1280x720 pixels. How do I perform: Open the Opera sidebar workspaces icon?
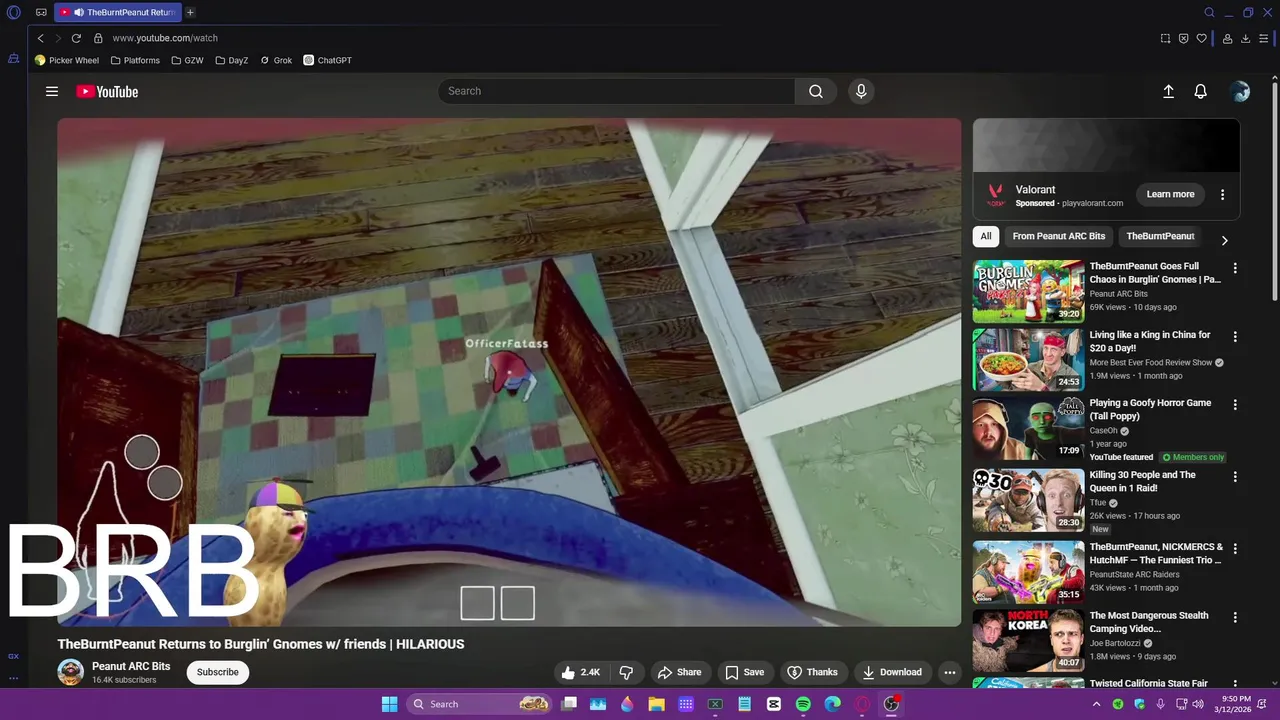point(13,59)
